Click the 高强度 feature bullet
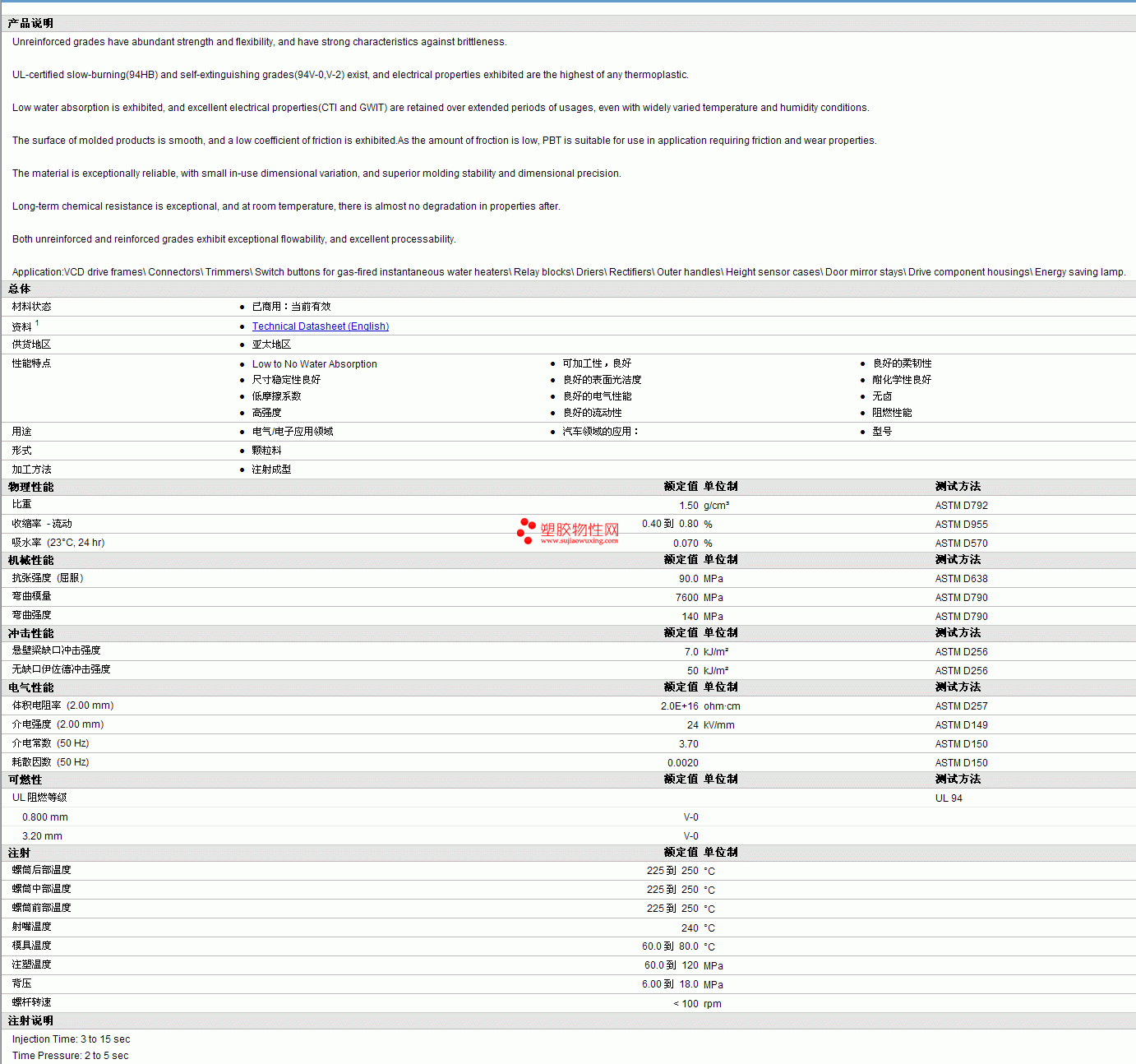The height and width of the screenshot is (1064, 1136). tap(267, 413)
